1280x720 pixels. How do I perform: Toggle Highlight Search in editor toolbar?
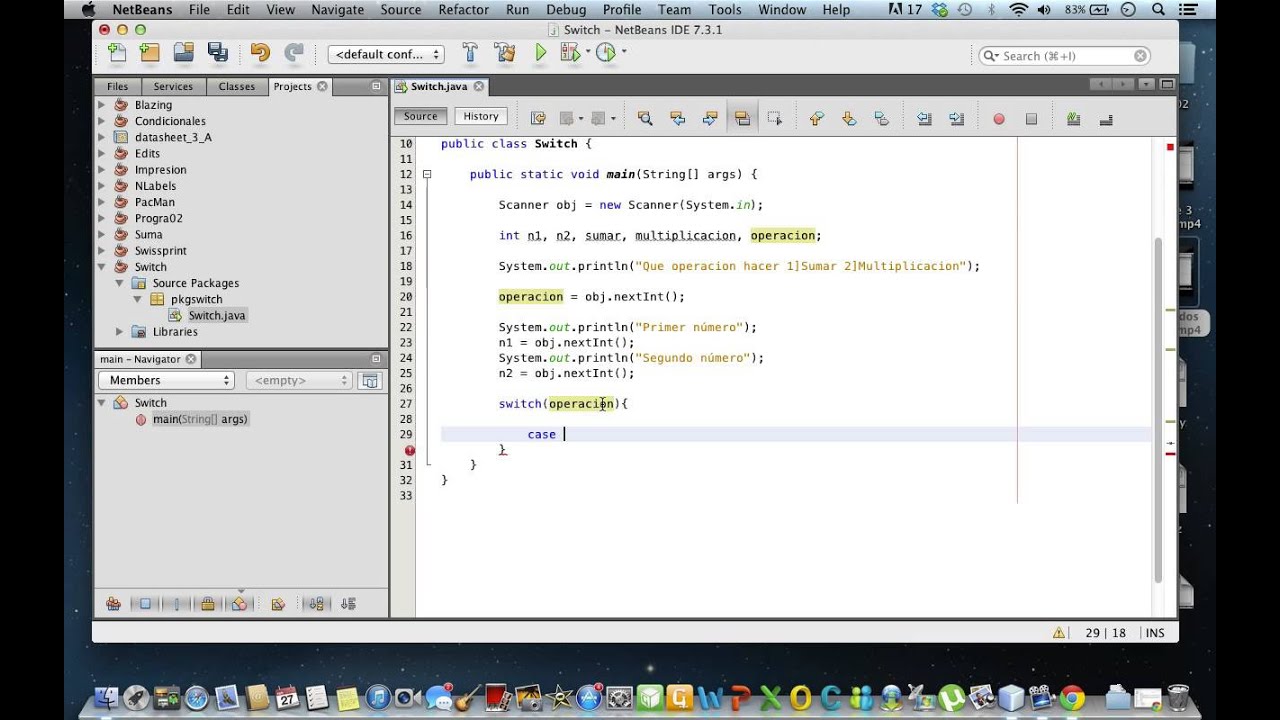pos(742,118)
